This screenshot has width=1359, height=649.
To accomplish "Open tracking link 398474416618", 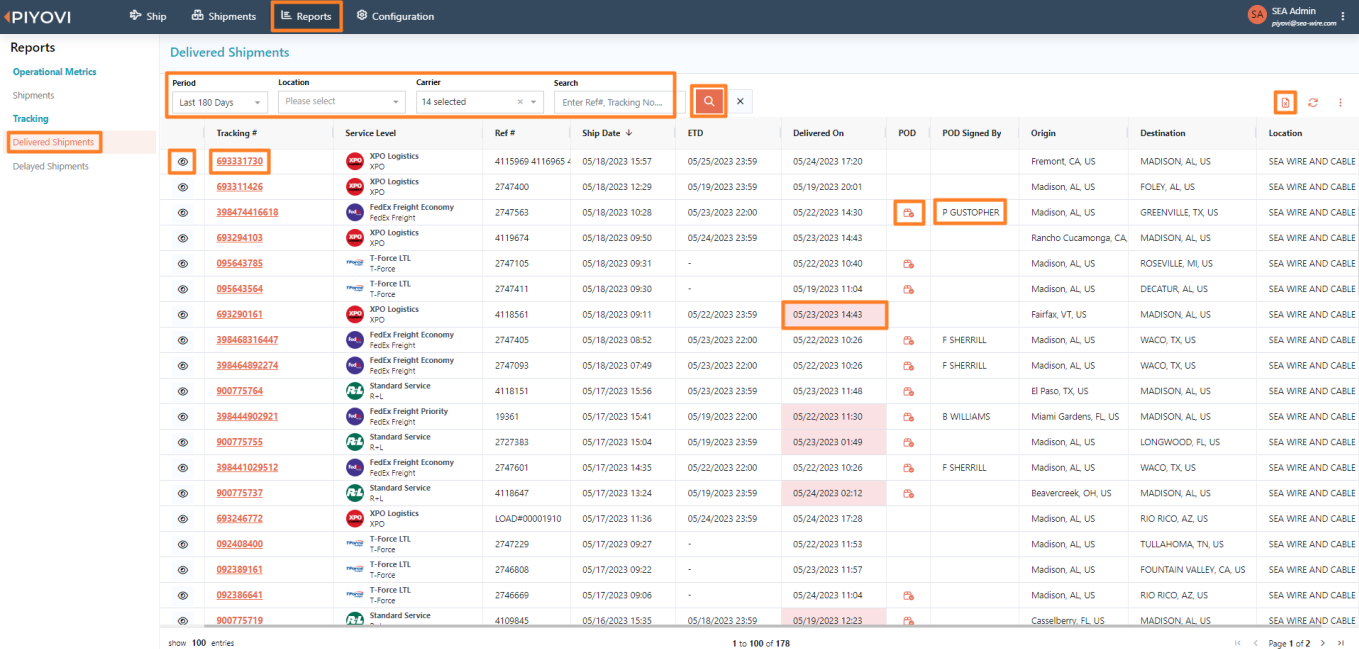I will (x=247, y=212).
